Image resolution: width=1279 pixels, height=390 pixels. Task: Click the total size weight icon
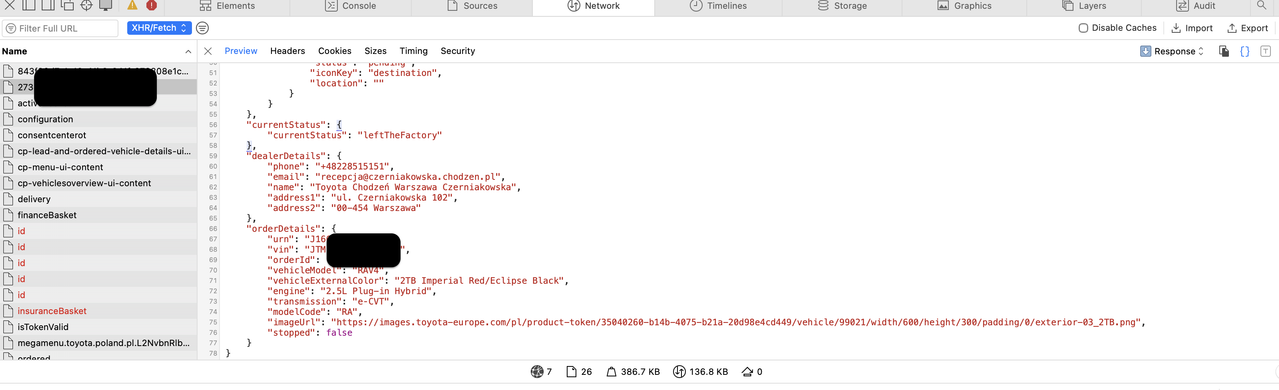611,372
